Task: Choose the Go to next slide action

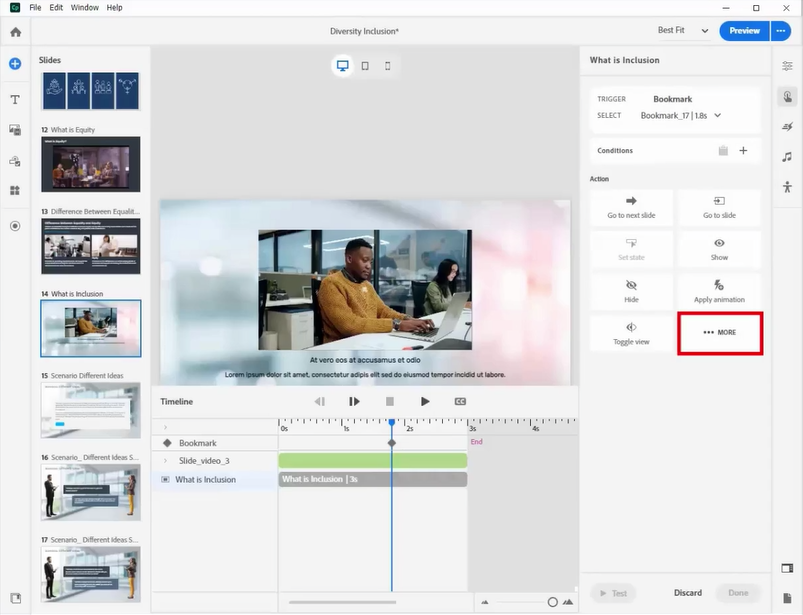Action: click(x=631, y=208)
